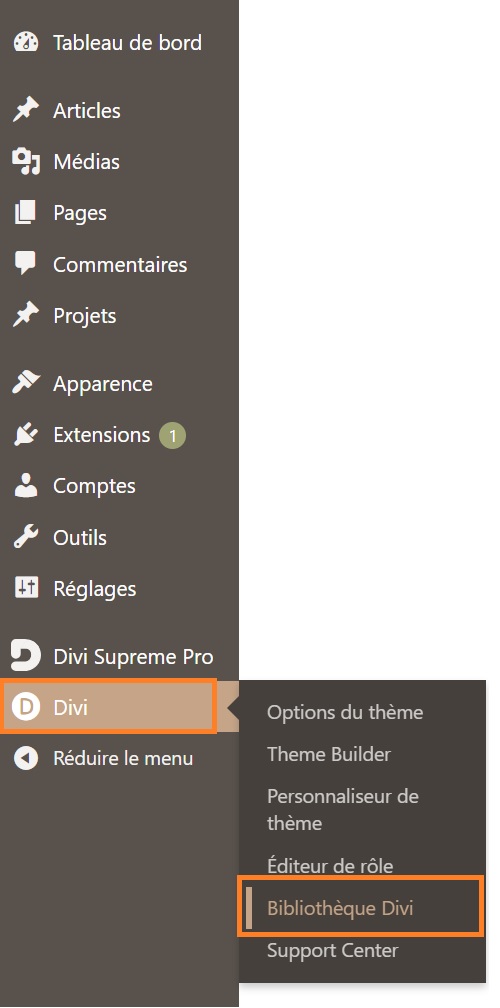Image resolution: width=500 pixels, height=1008 pixels.
Task: Open Theme Builder from Divi submenu
Action: (x=329, y=754)
